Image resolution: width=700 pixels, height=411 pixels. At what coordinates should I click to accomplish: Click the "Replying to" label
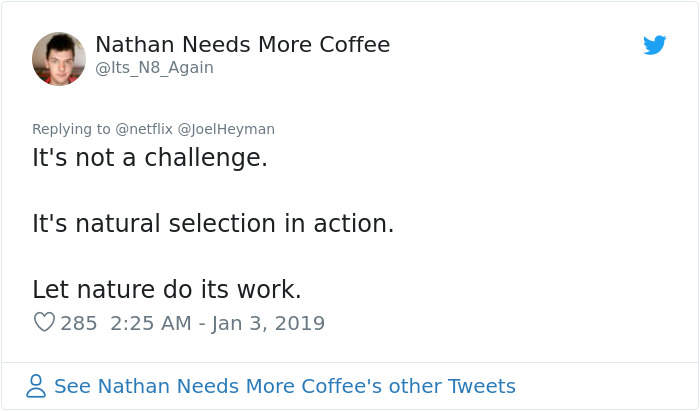(72, 129)
